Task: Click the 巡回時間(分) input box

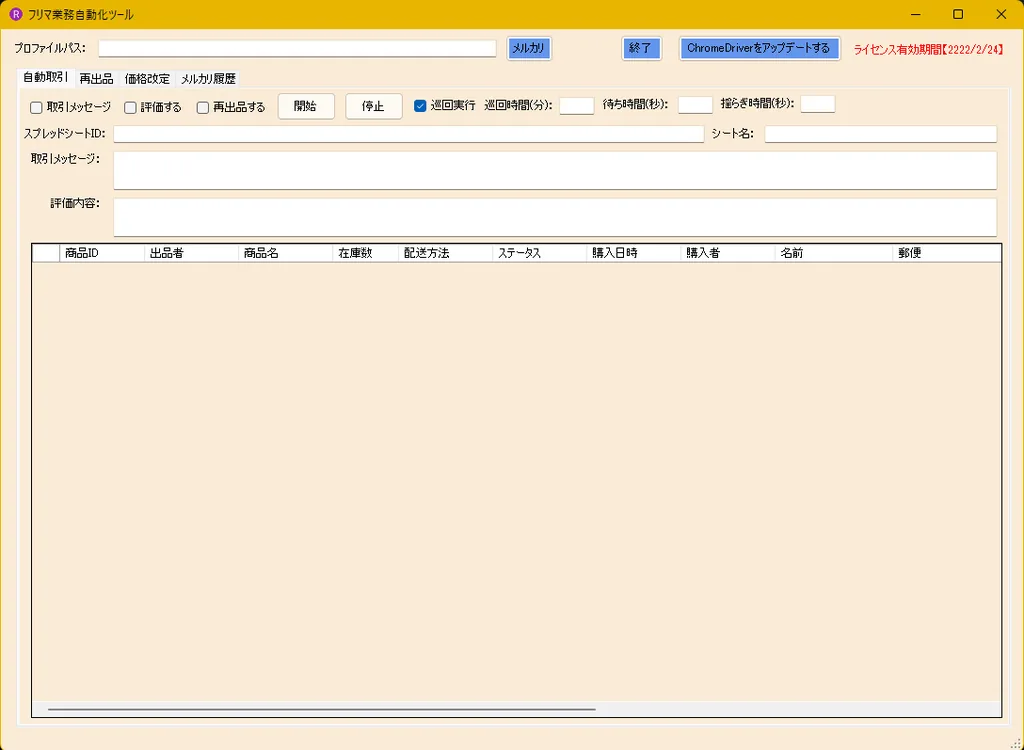Action: (x=577, y=106)
